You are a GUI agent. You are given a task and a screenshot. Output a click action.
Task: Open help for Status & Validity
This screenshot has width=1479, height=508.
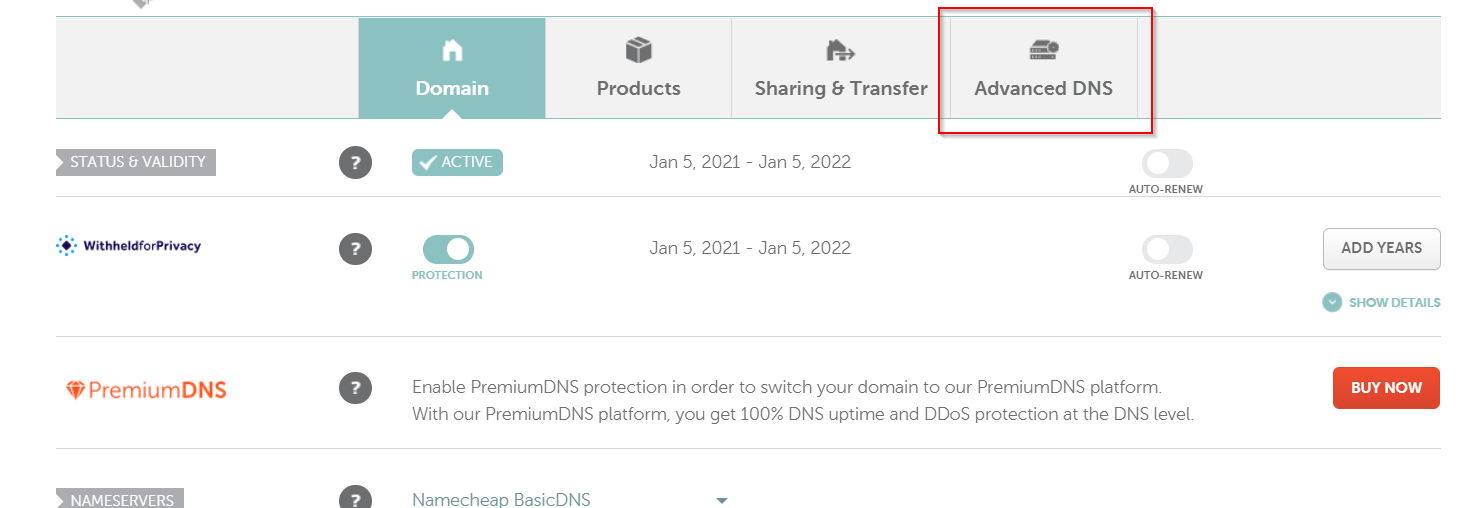tap(355, 162)
